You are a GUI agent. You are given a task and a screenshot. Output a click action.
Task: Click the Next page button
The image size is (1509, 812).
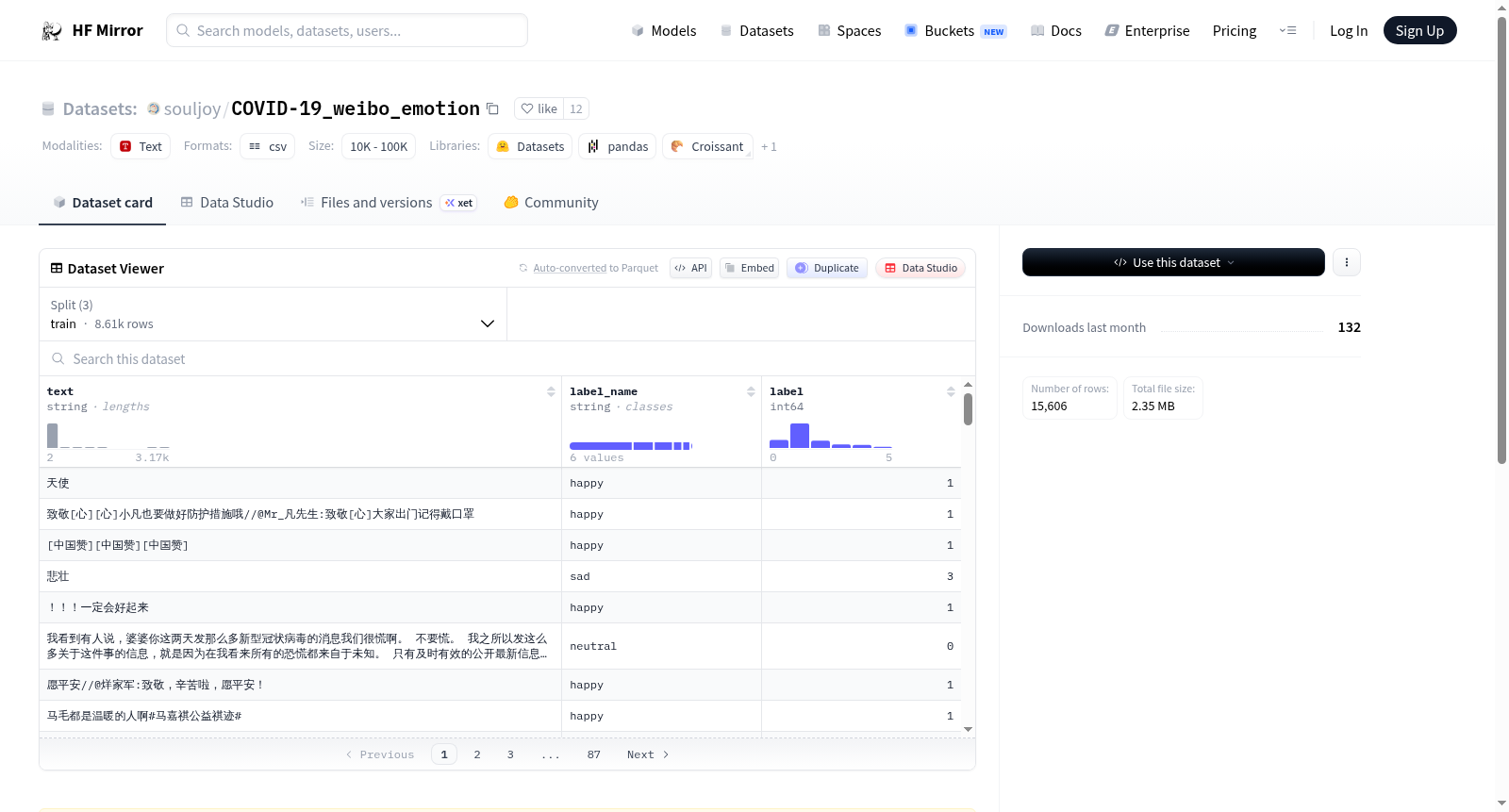point(648,754)
